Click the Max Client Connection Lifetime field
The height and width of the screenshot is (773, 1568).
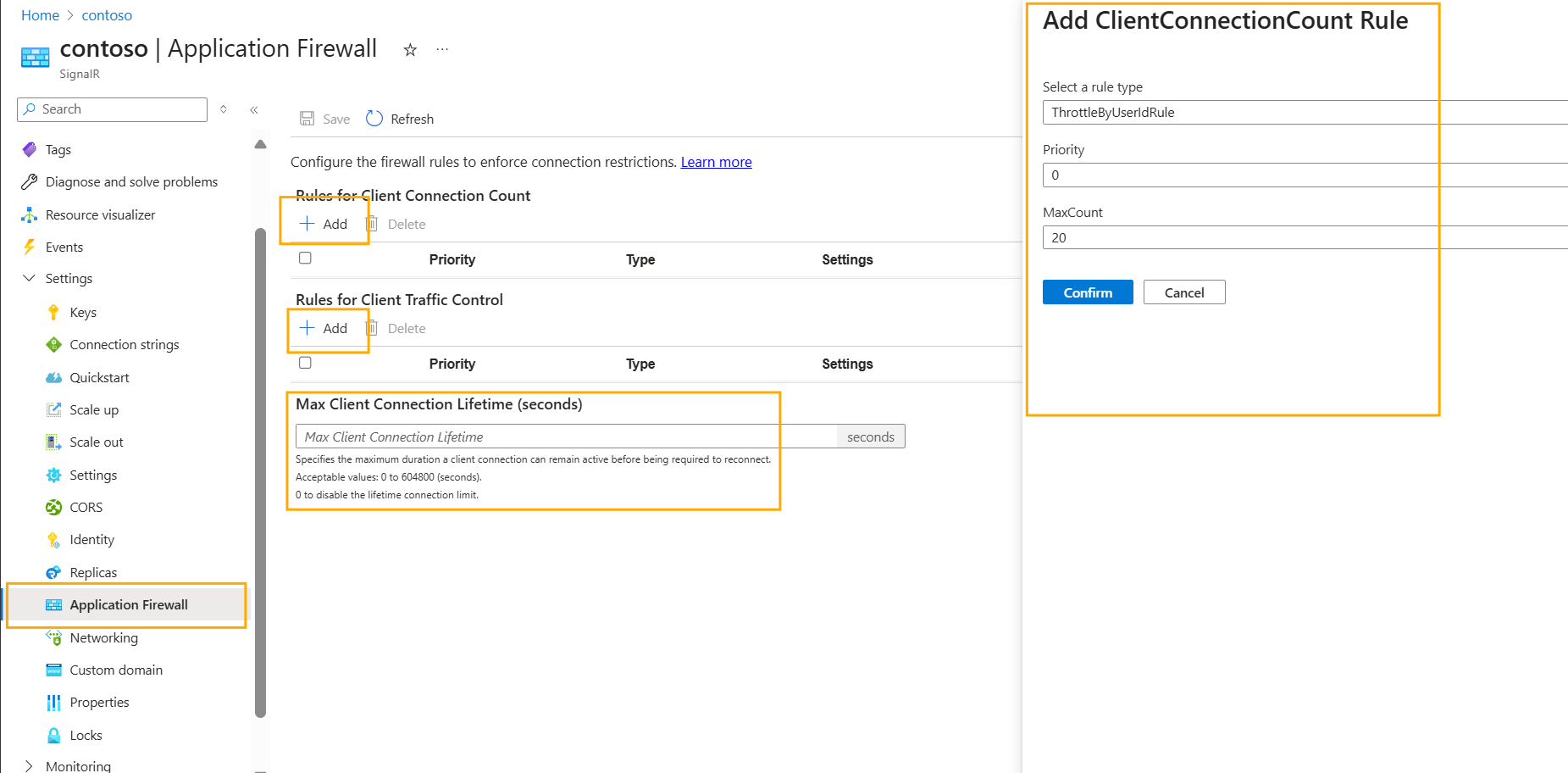click(566, 437)
